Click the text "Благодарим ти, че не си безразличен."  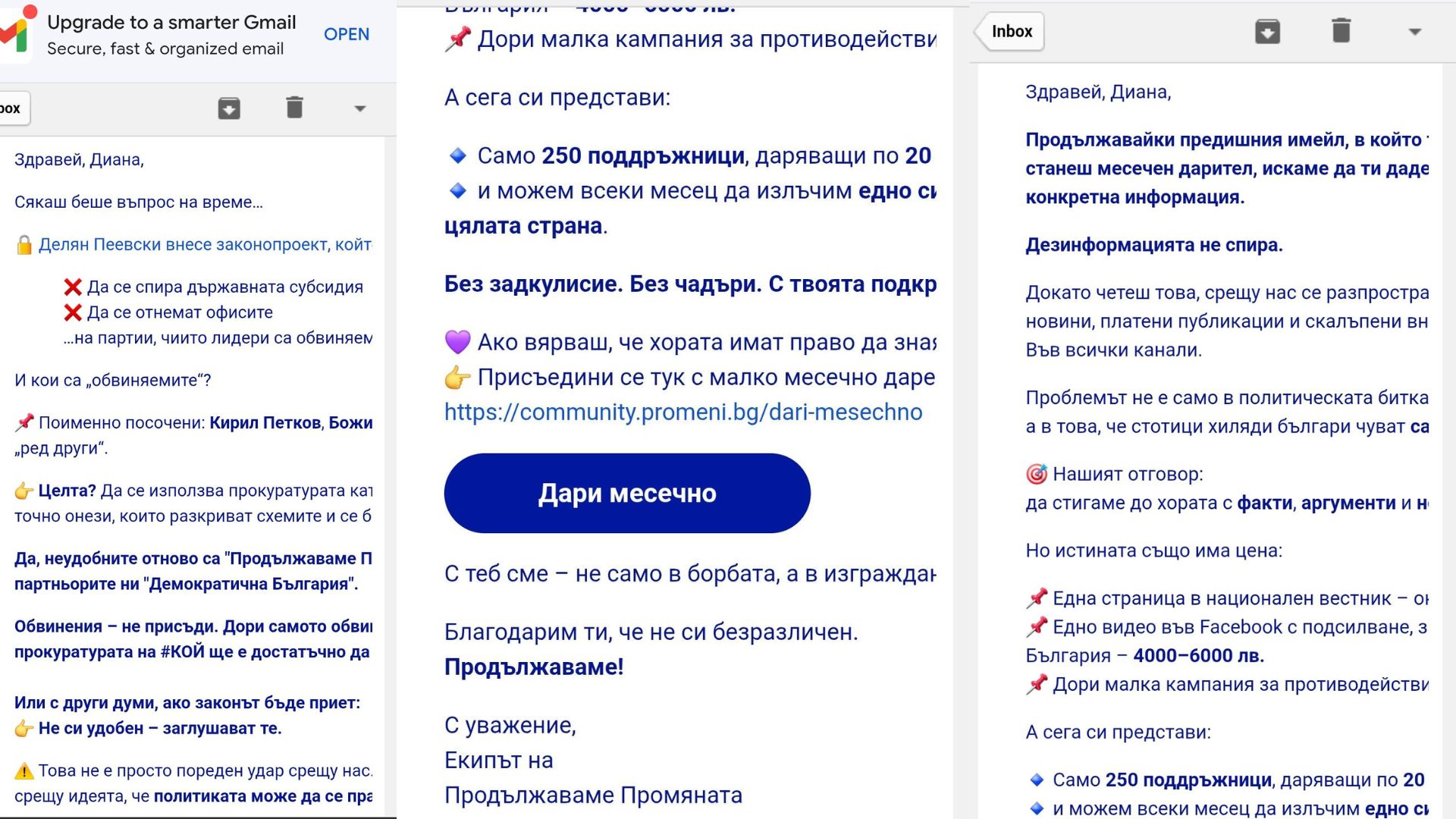[651, 632]
